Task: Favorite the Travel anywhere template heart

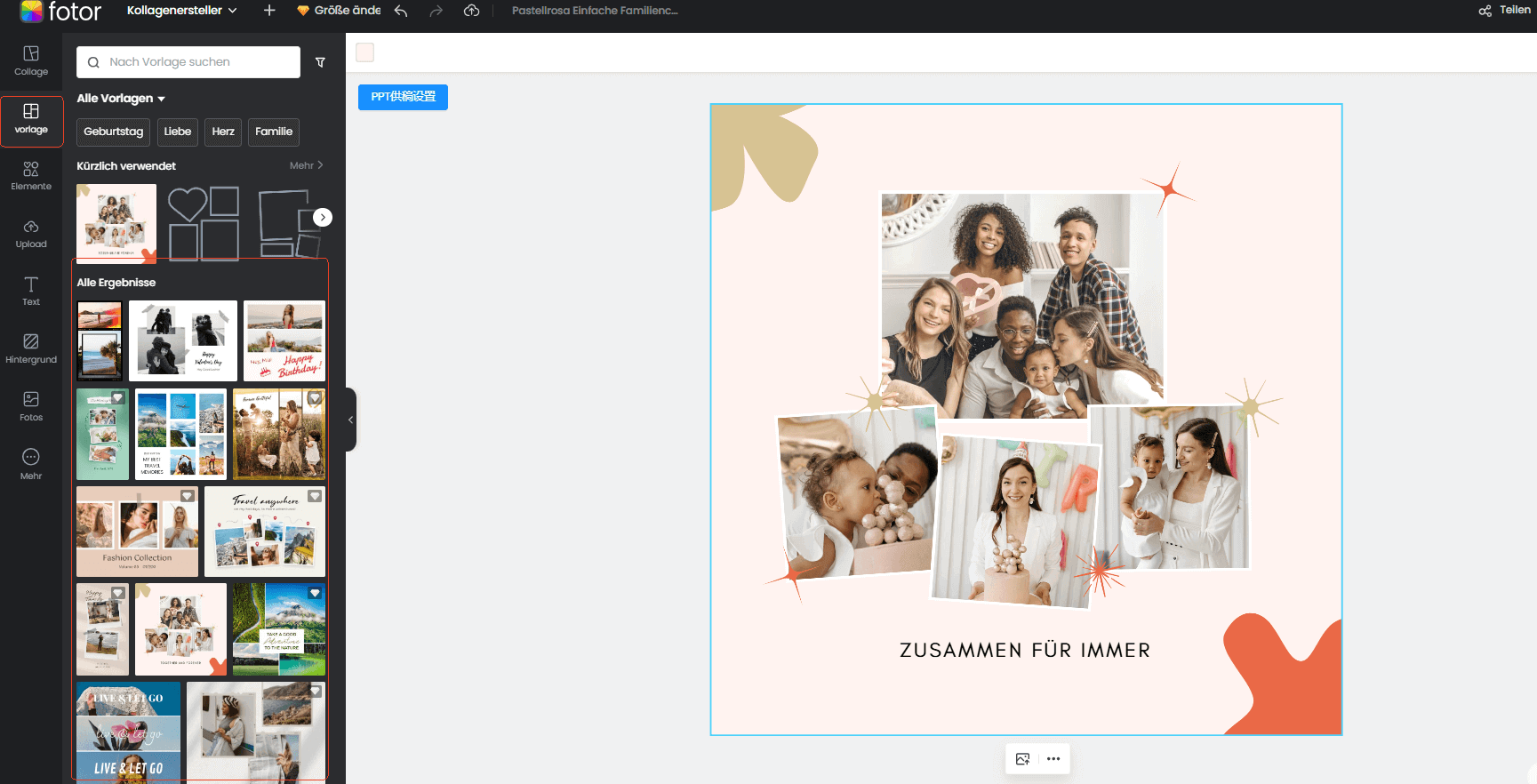Action: (x=315, y=496)
